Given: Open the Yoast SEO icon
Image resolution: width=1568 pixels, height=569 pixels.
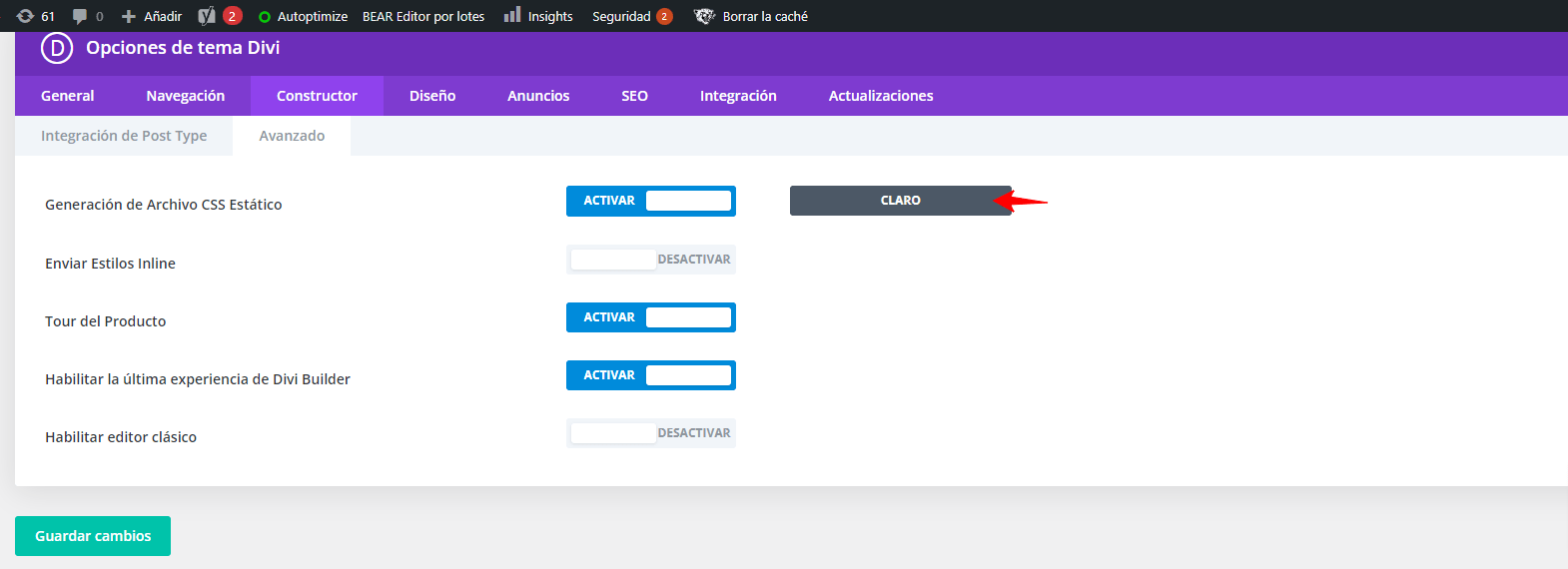Looking at the screenshot, I should coord(207,16).
